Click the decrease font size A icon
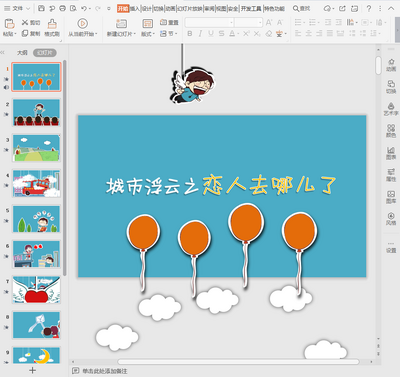 (x=279, y=22)
